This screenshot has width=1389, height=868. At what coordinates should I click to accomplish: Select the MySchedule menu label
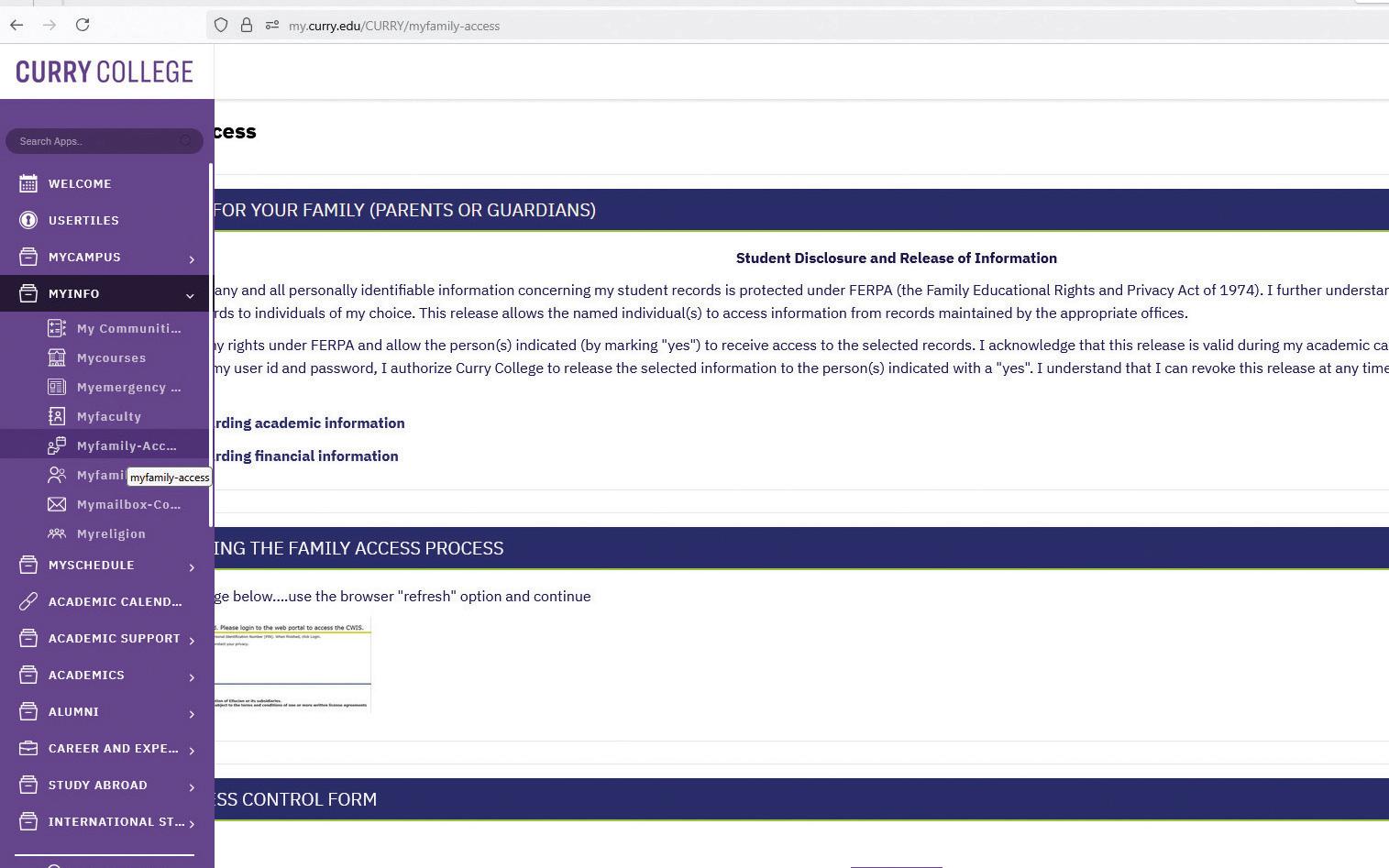92,565
